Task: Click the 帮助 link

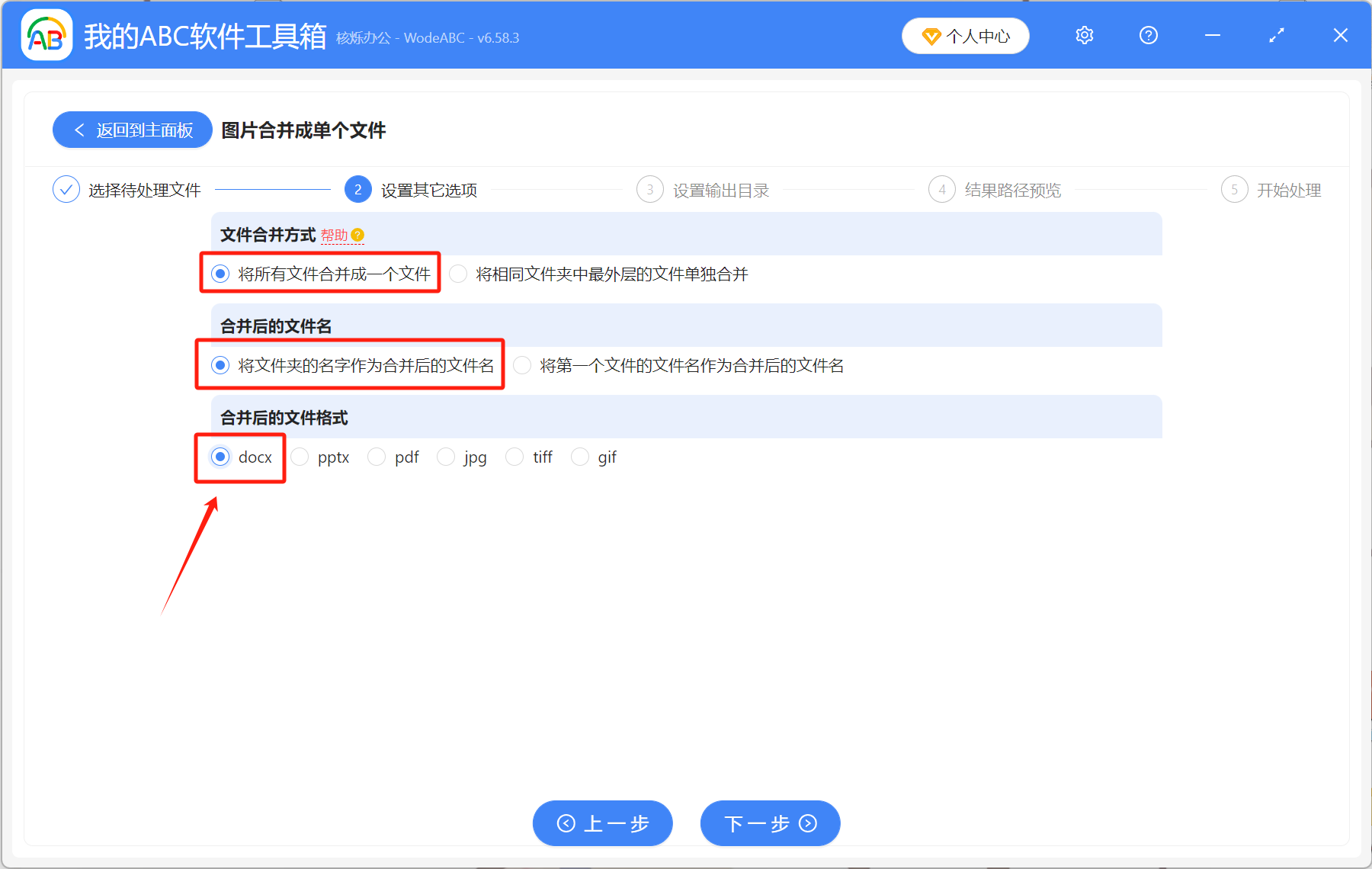Action: click(334, 235)
